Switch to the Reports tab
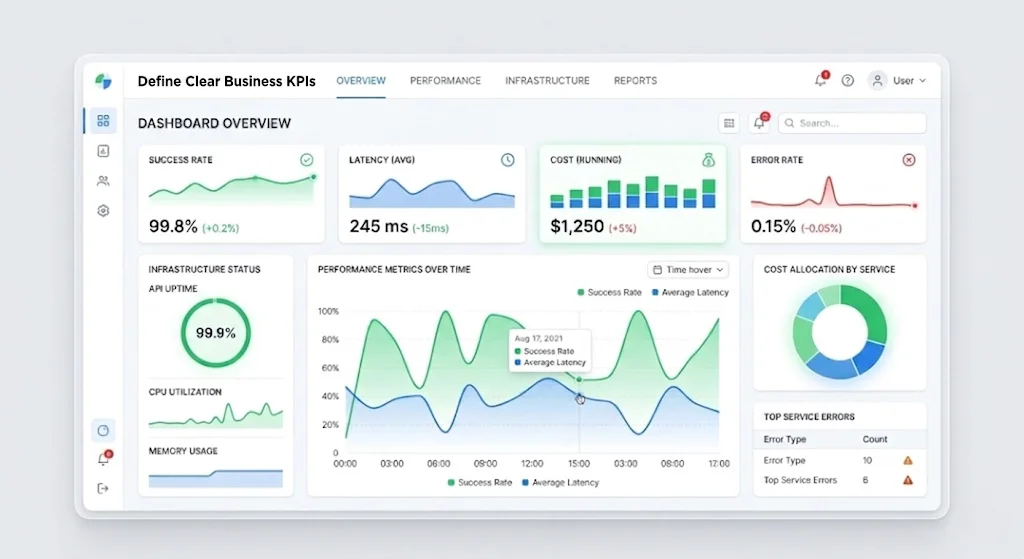 (x=635, y=80)
